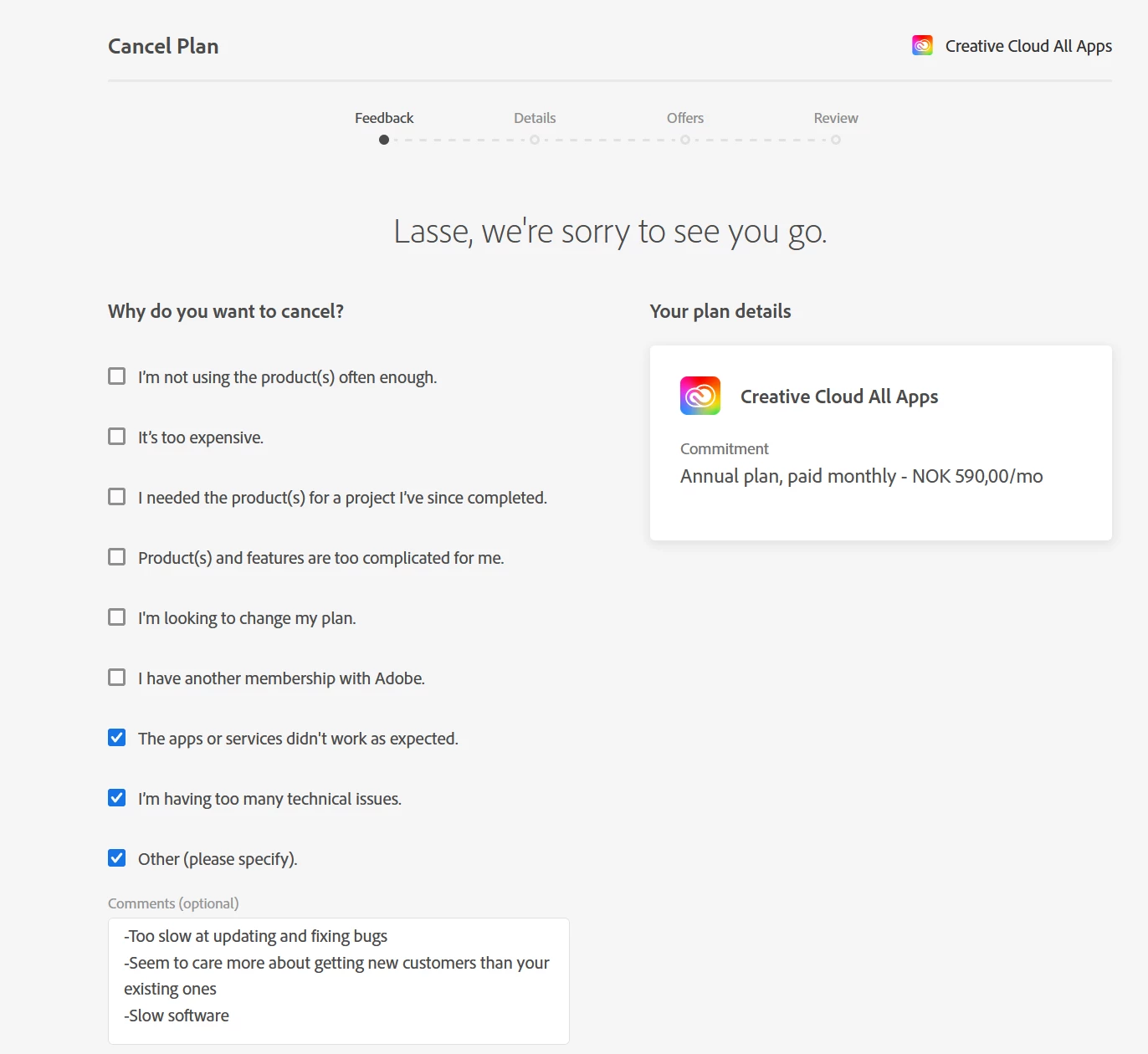Click the "Commitment" label in plan card

click(725, 449)
